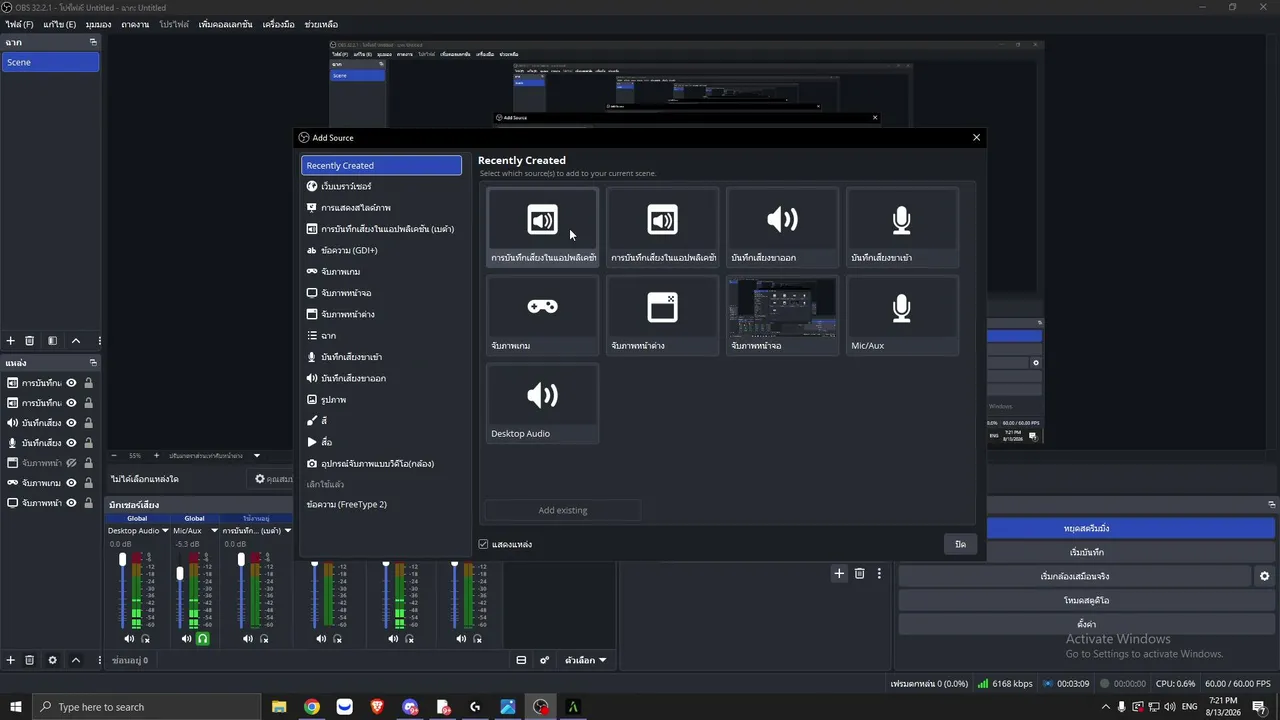Hide the จับภาพเกม source using its eye icon
Image resolution: width=1280 pixels, height=720 pixels.
coord(71,483)
